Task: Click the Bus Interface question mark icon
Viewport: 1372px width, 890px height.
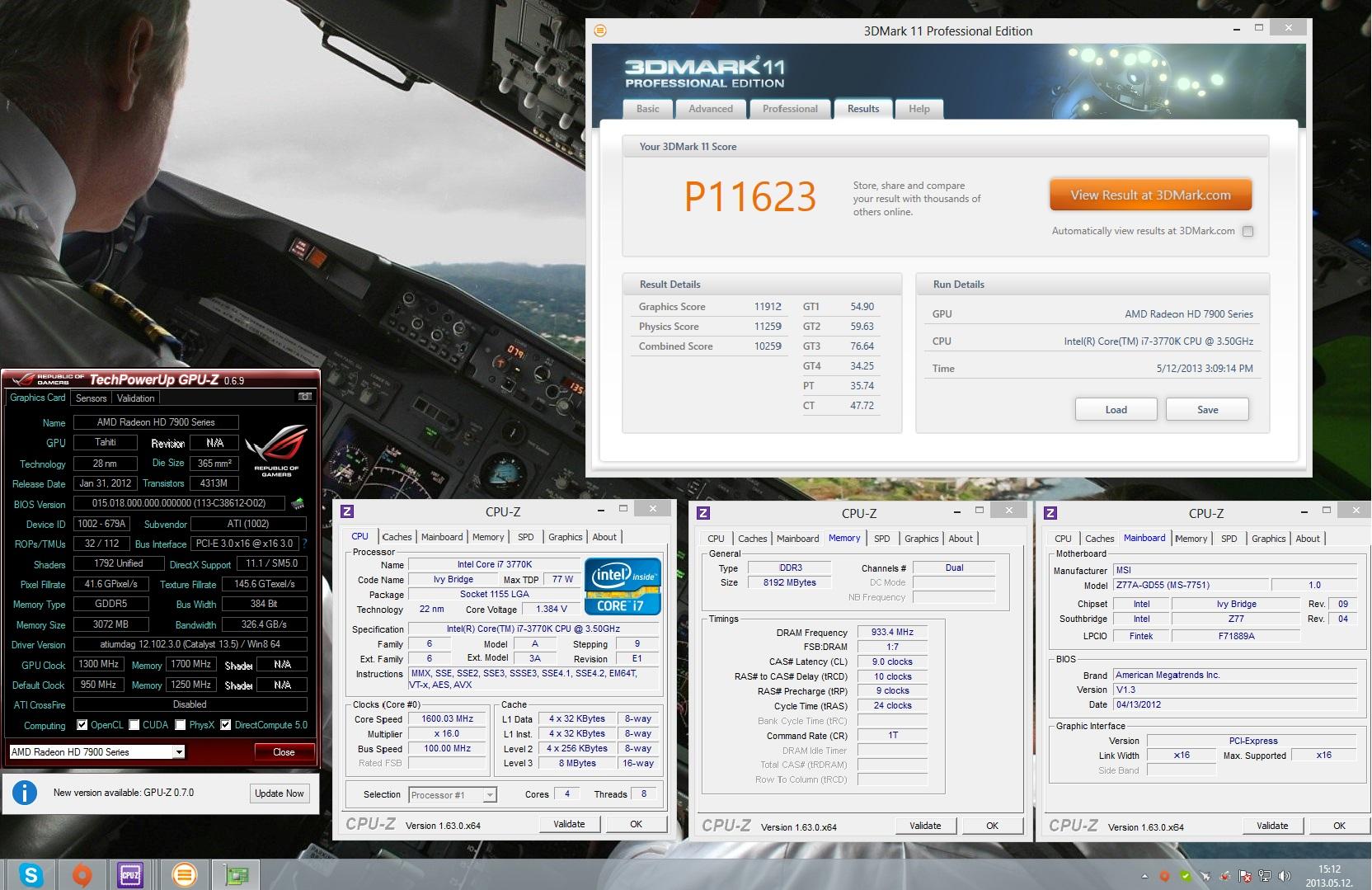Action: tap(304, 544)
